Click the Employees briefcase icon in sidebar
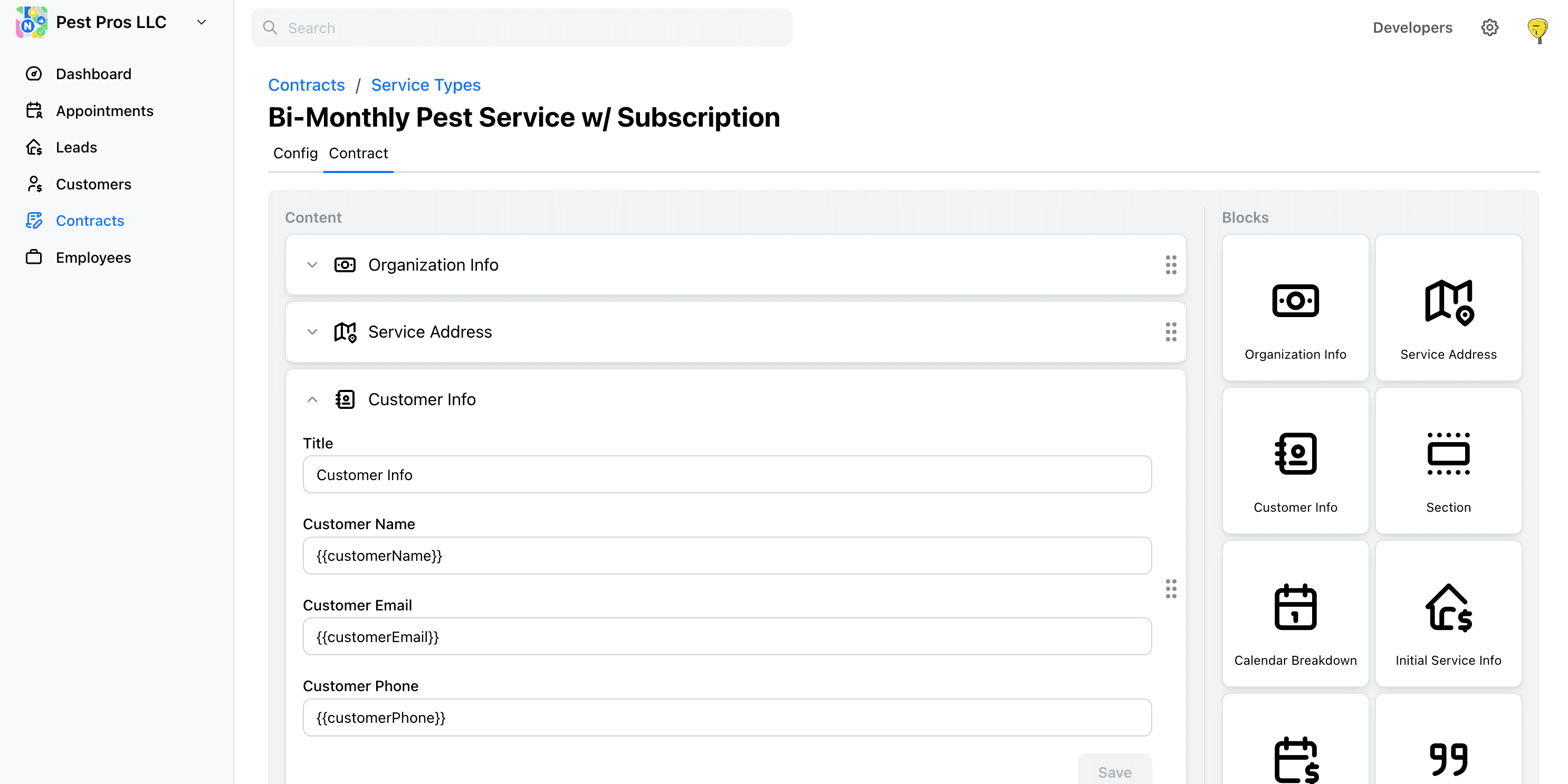This screenshot has height=784, width=1568. (x=34, y=257)
